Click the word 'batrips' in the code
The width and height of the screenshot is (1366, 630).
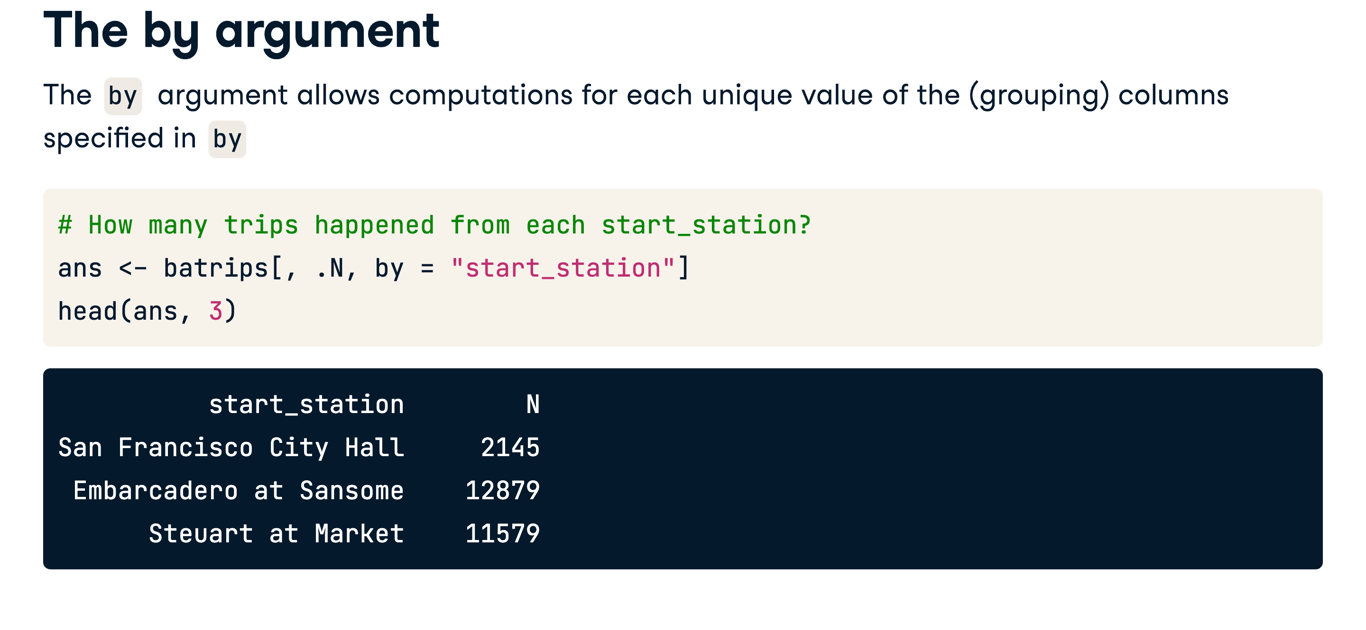point(215,268)
